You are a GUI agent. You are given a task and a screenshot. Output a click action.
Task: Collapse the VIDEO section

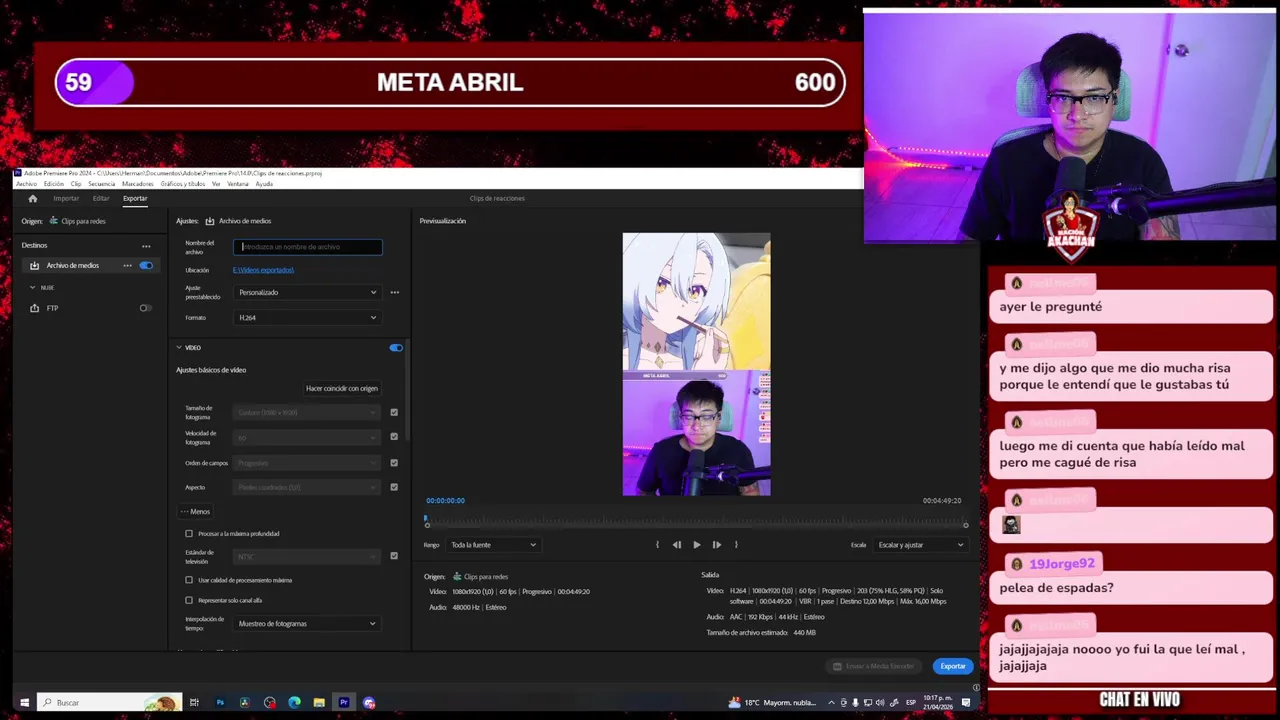tap(179, 348)
